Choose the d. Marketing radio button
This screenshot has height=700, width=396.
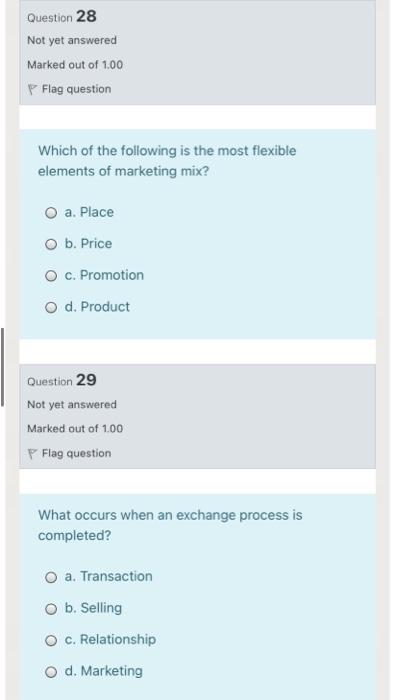coord(51,671)
